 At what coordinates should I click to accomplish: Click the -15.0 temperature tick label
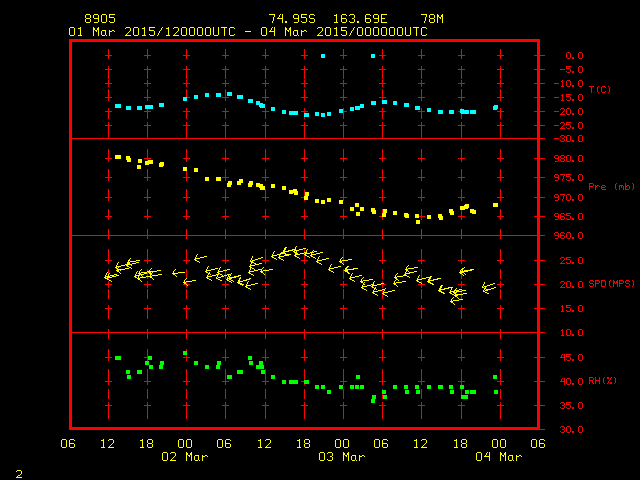tap(569, 98)
